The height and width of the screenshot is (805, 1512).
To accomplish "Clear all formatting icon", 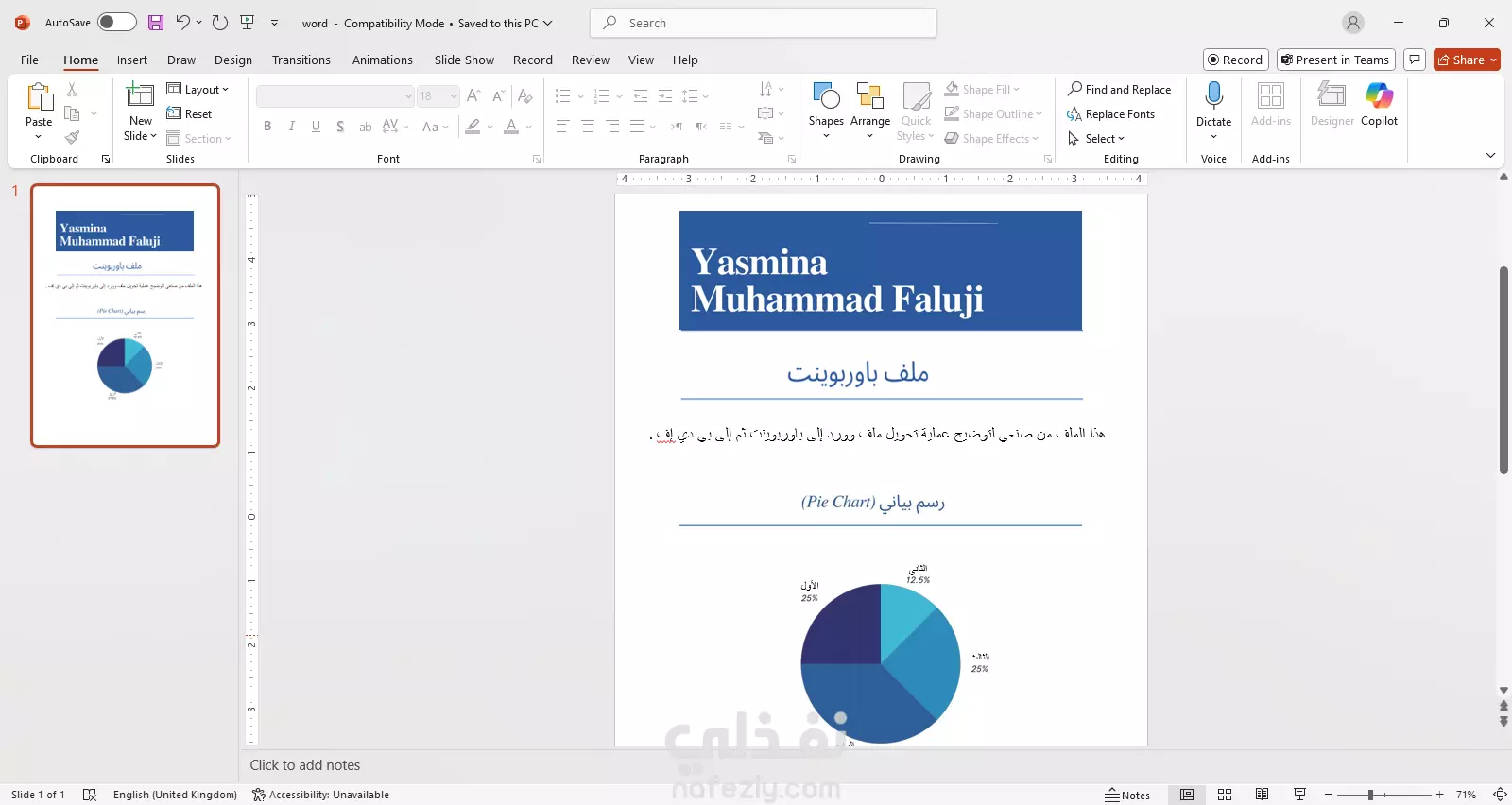I will (525, 96).
